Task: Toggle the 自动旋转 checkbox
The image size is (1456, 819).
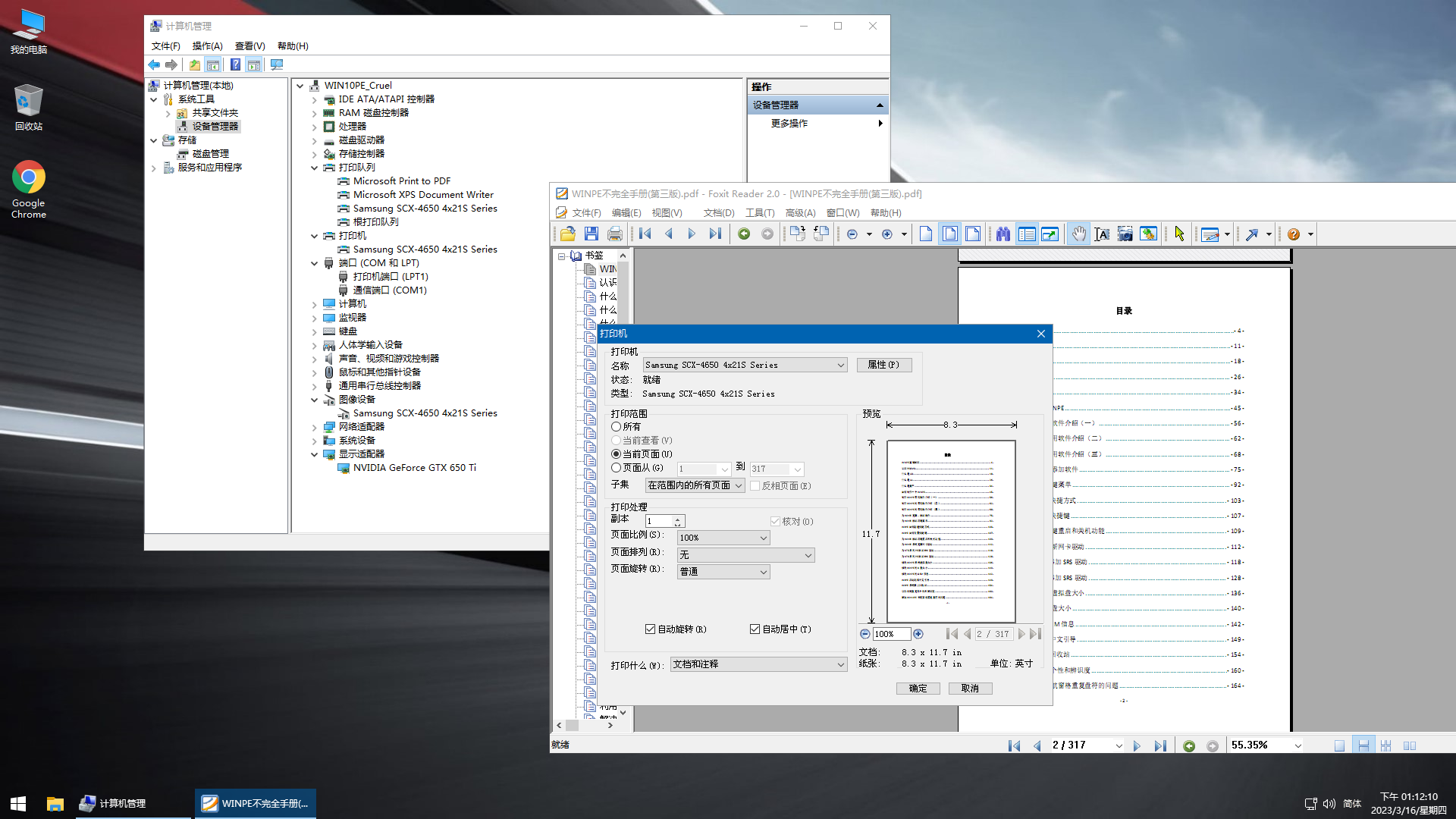Action: tap(650, 629)
